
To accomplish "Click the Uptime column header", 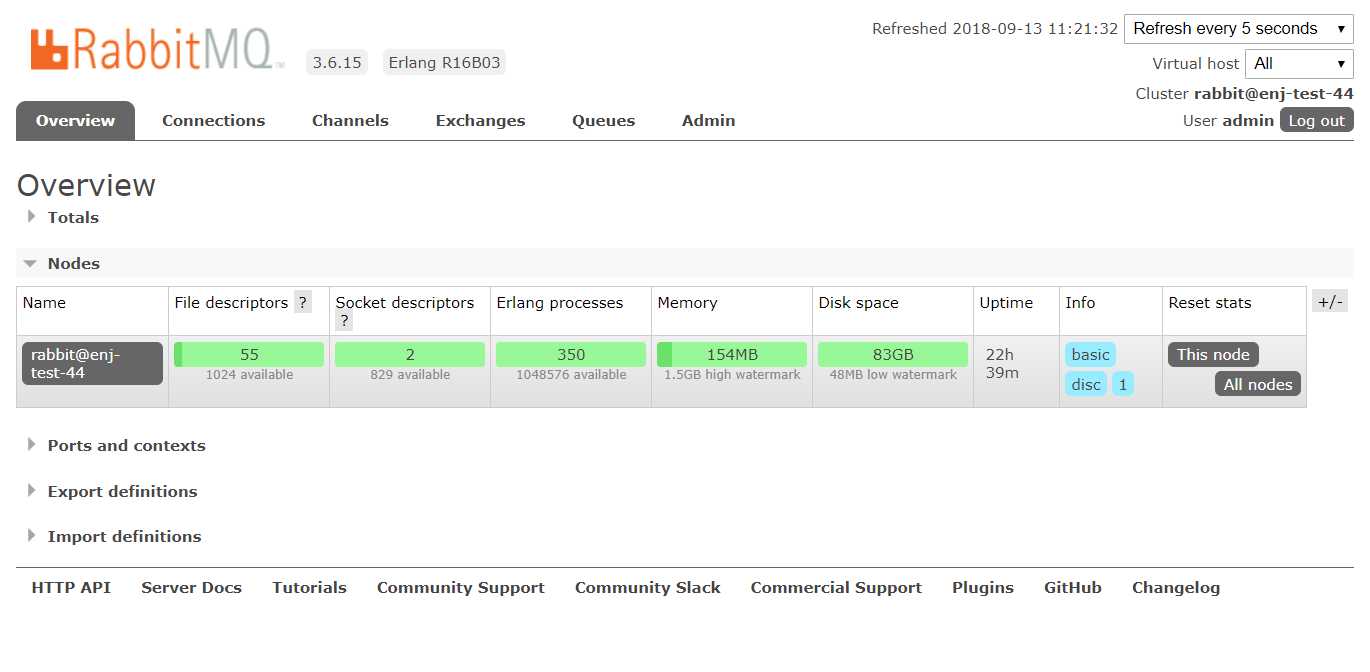I will pyautogui.click(x=1006, y=303).
